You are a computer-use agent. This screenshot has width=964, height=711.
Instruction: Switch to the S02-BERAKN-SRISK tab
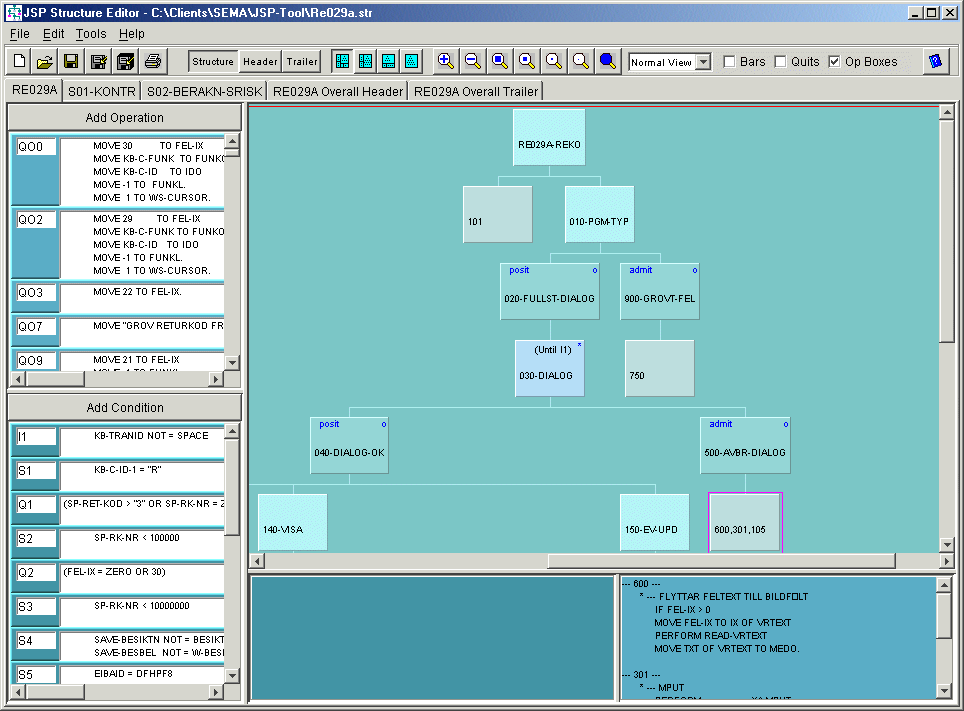[x=204, y=91]
